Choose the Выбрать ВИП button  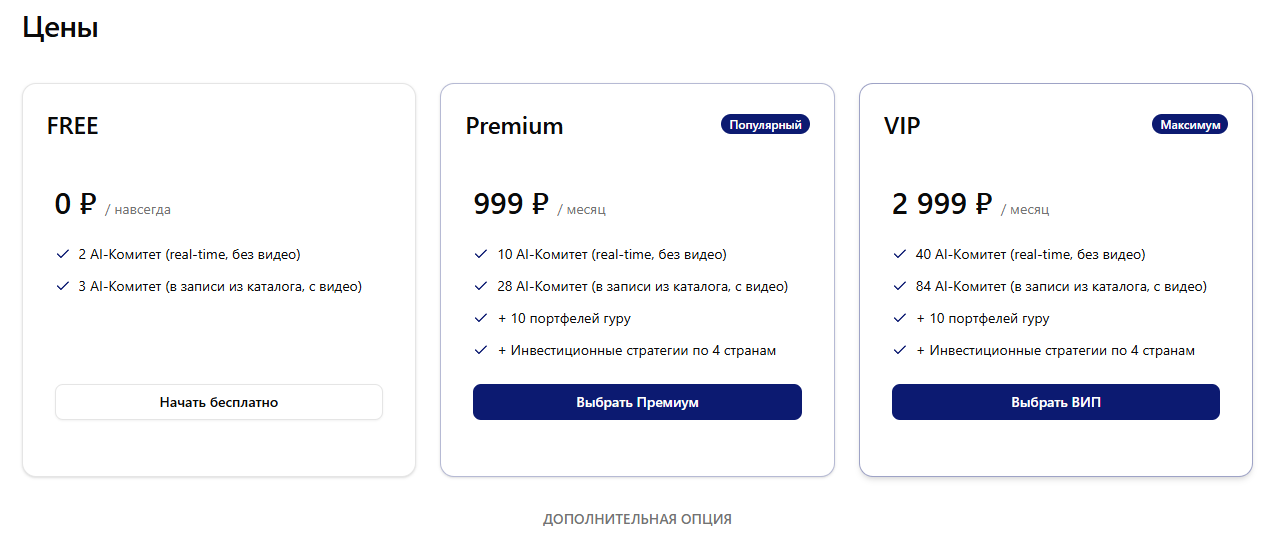1055,402
